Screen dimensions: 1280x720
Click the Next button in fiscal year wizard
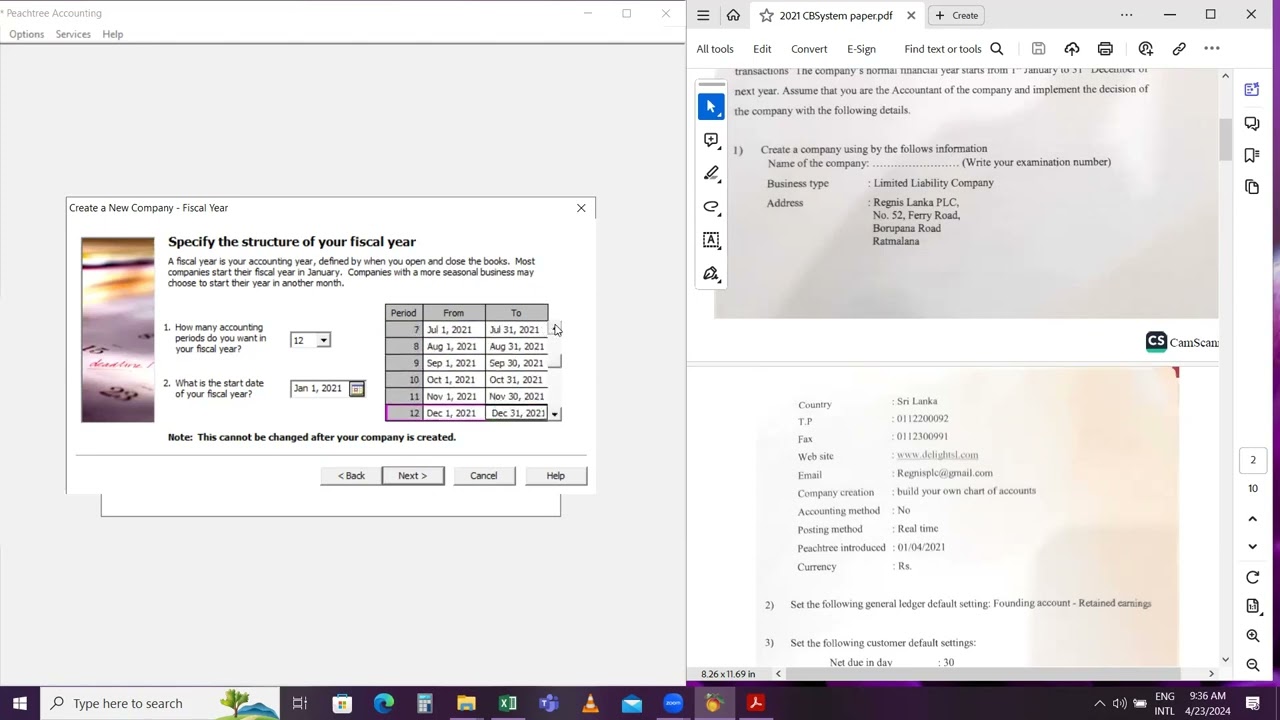tap(413, 476)
